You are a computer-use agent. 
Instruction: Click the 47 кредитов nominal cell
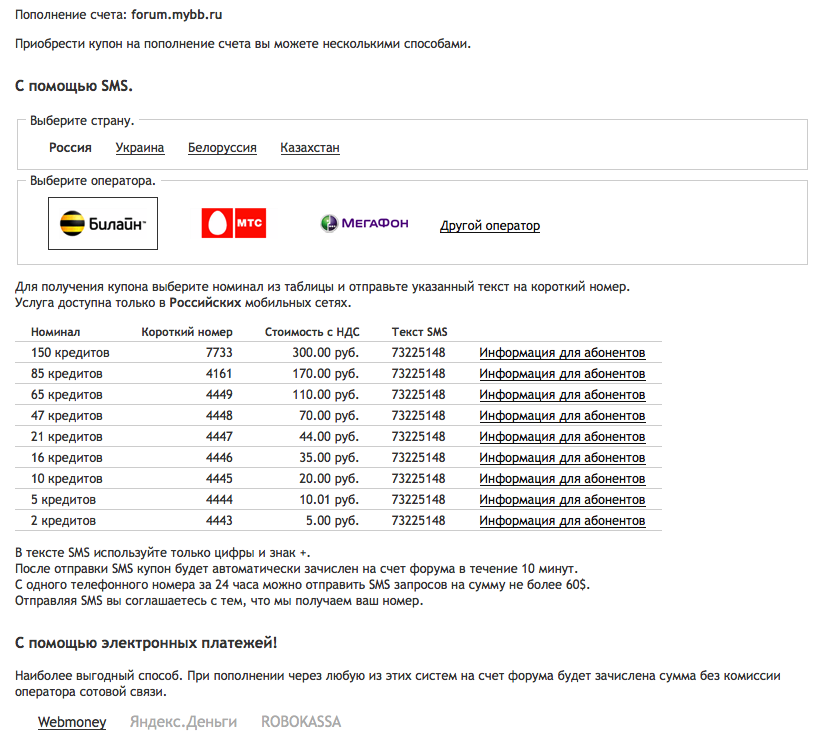67,416
